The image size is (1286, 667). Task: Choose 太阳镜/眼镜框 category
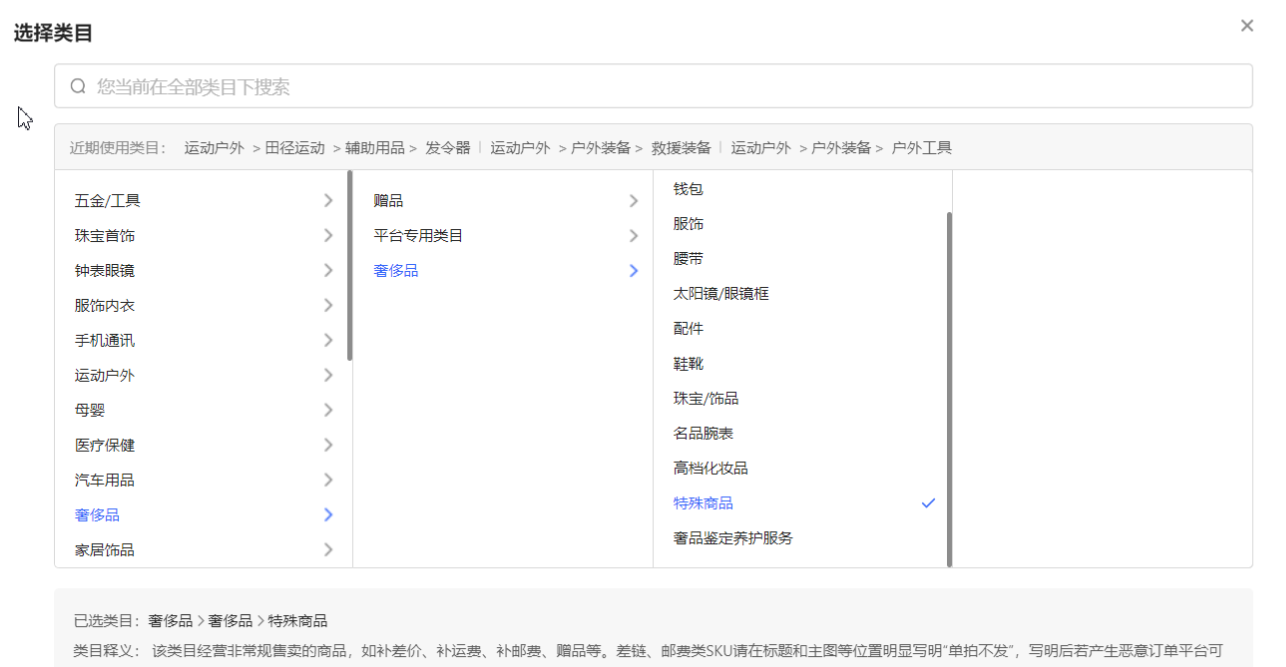721,294
